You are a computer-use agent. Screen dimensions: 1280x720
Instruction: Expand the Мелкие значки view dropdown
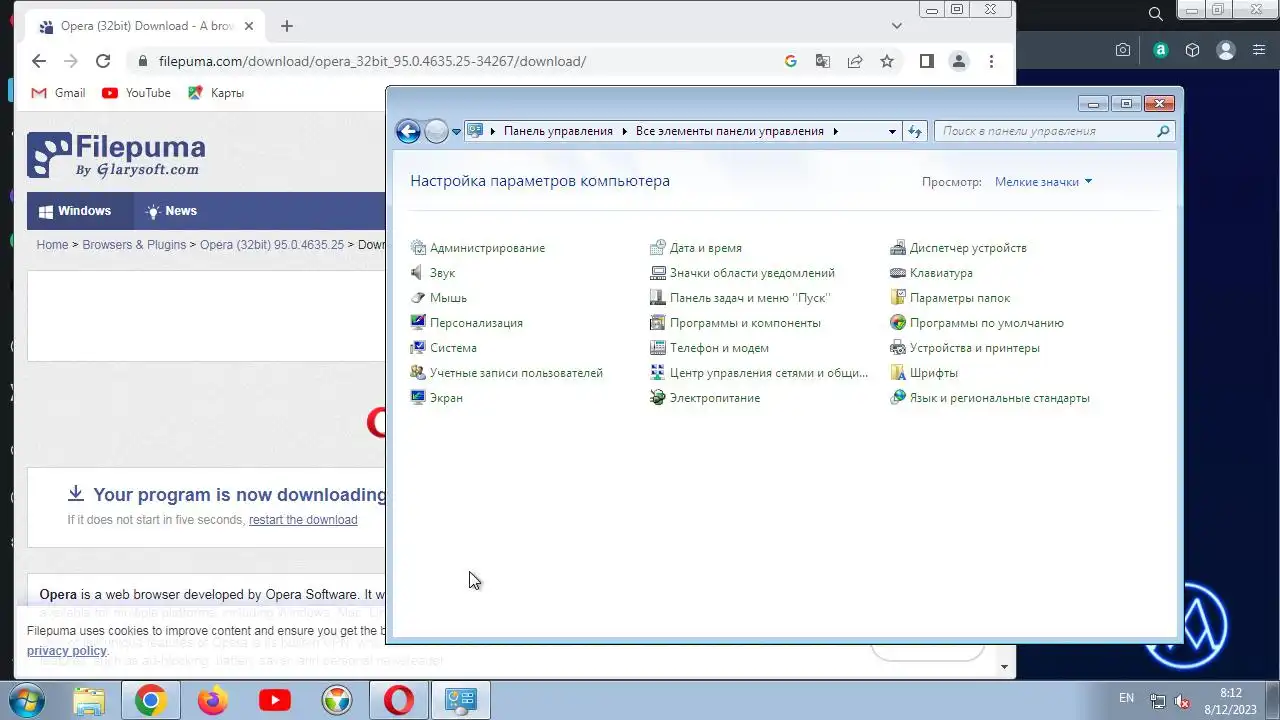pos(1044,182)
